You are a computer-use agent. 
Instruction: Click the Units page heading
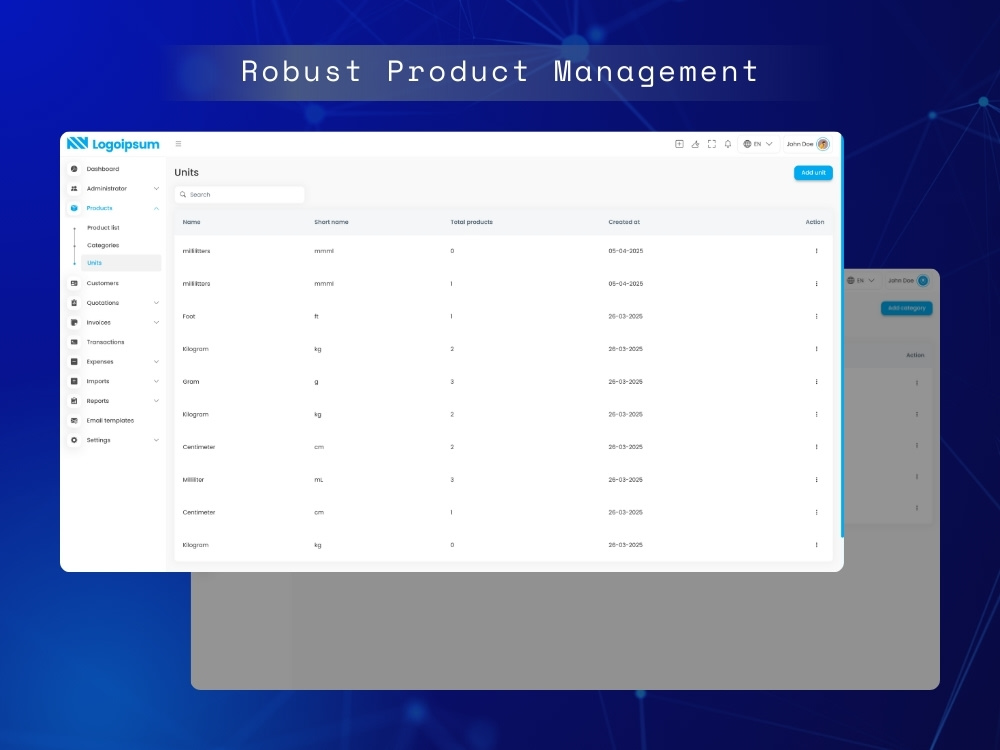[x=186, y=172]
